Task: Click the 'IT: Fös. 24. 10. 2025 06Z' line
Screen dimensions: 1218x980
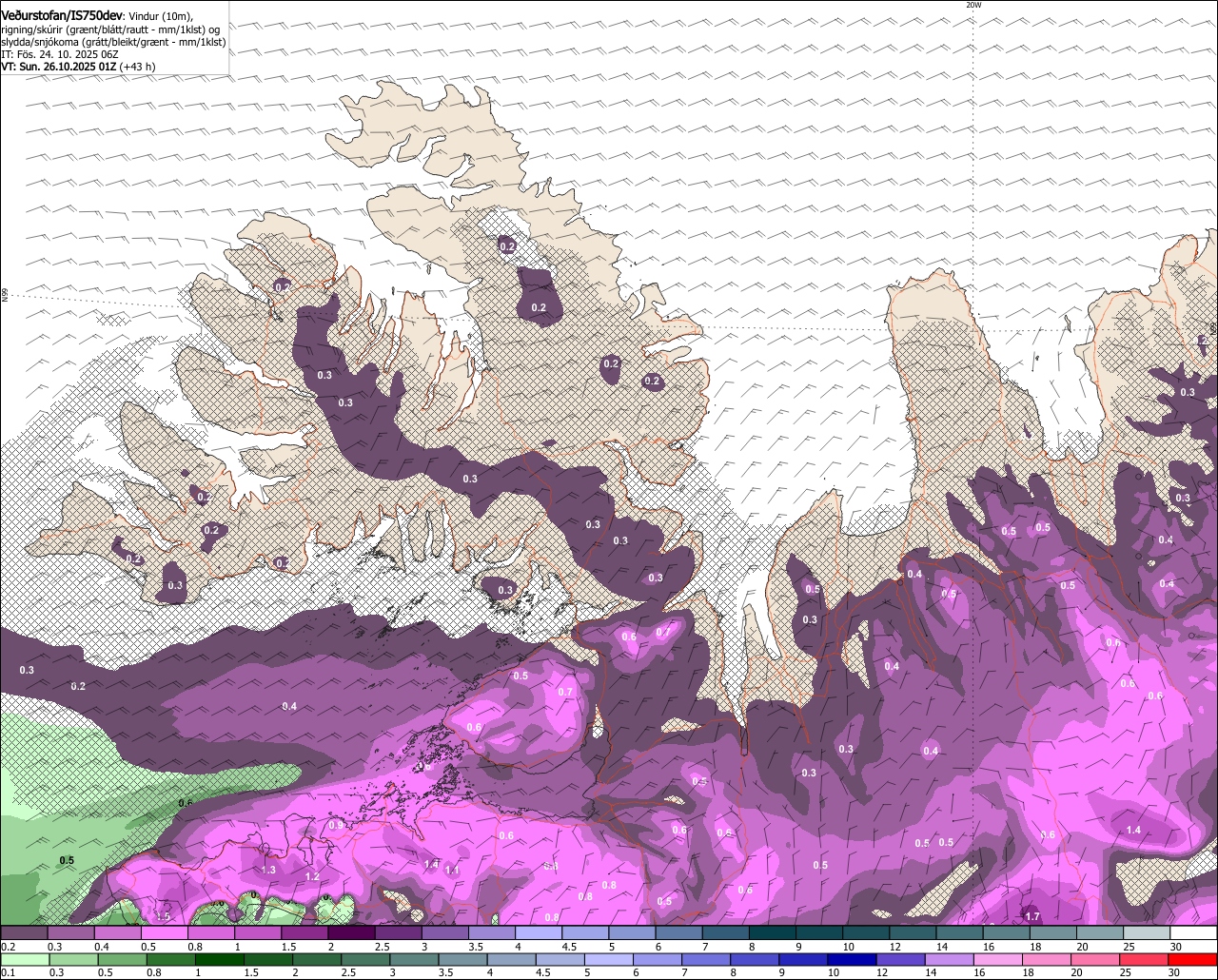Action: (59, 54)
